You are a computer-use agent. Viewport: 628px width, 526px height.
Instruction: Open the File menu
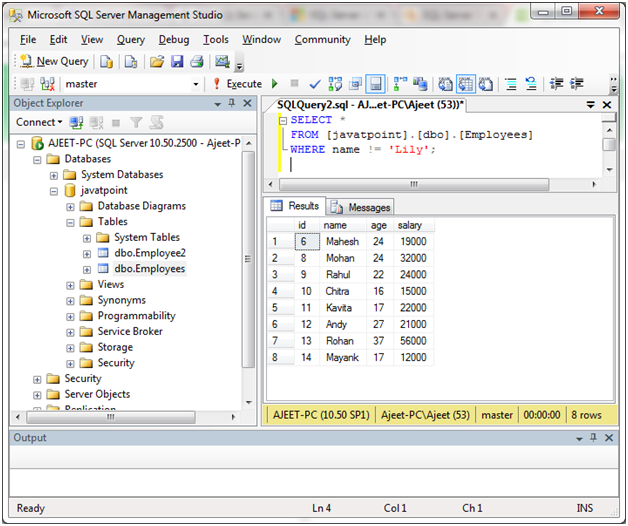pos(28,40)
